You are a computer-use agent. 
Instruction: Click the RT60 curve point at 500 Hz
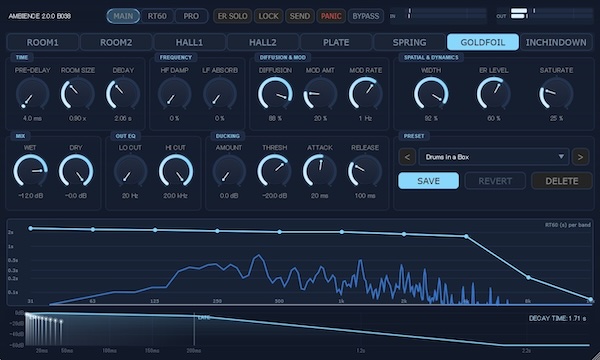click(280, 232)
